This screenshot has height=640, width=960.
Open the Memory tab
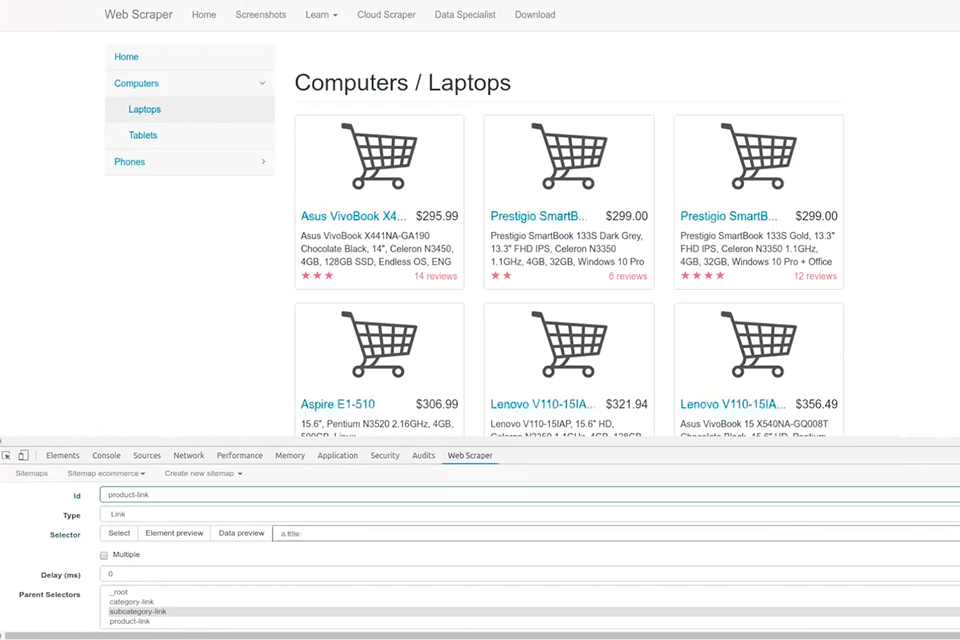290,456
